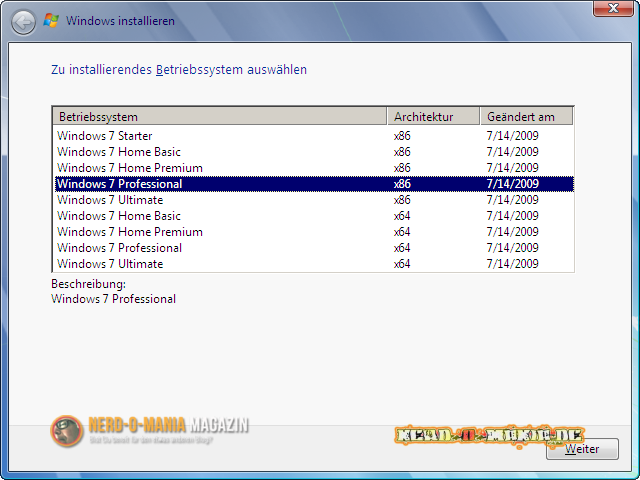
Task: Click the Windows logo in title bar
Action: click(x=51, y=20)
